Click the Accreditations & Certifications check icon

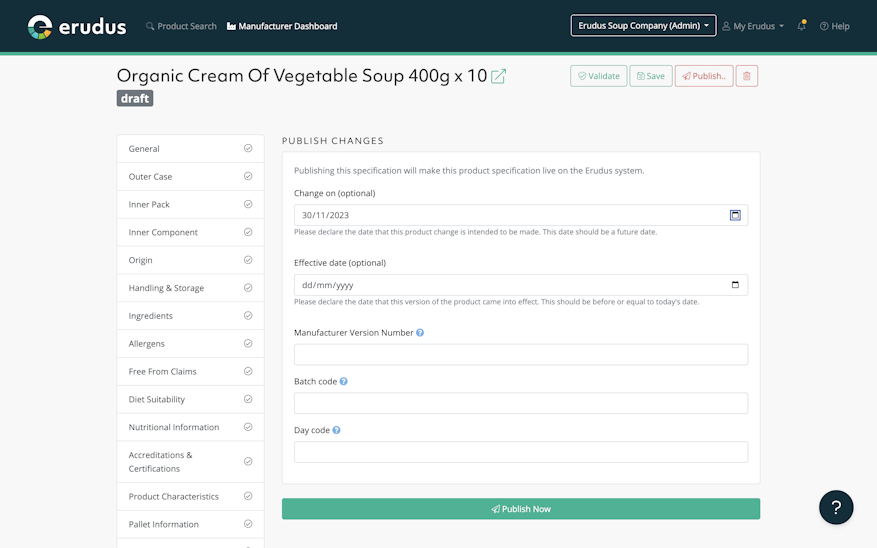tap(248, 461)
